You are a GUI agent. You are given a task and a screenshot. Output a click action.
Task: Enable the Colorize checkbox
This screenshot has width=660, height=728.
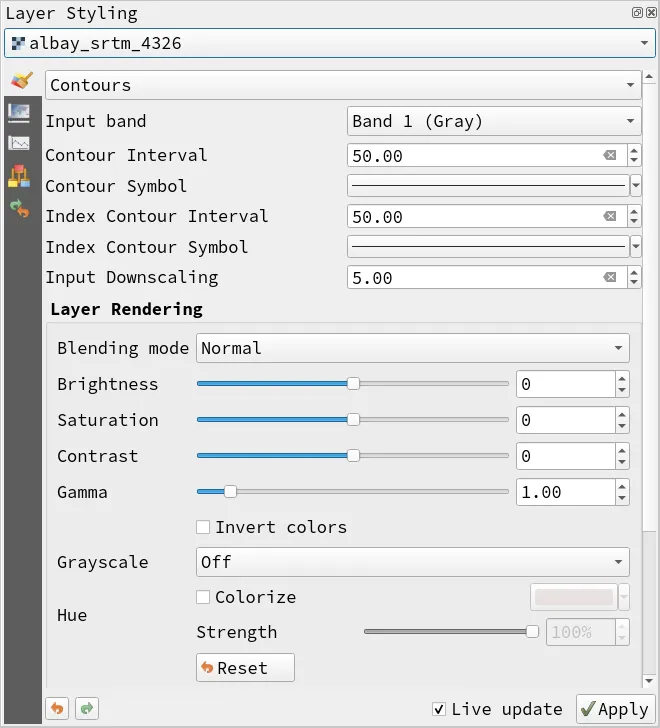click(x=203, y=597)
